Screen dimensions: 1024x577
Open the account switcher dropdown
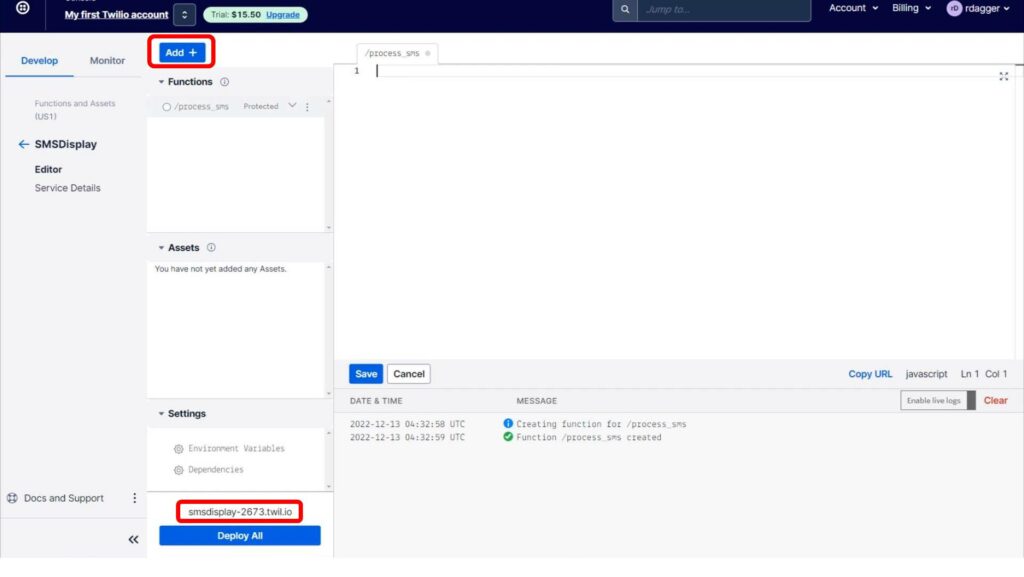click(x=185, y=14)
